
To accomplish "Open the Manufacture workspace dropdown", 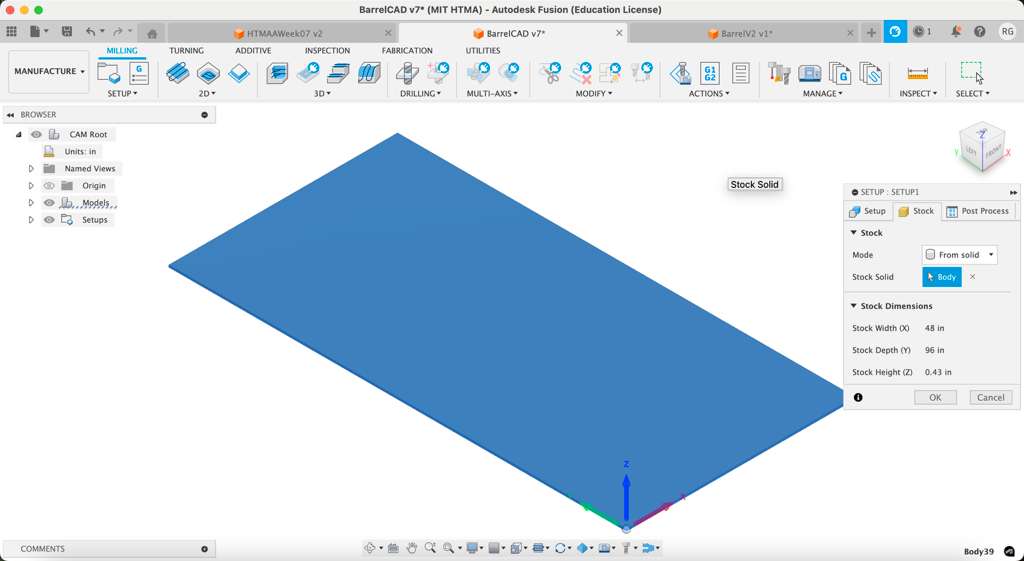I will [49, 72].
